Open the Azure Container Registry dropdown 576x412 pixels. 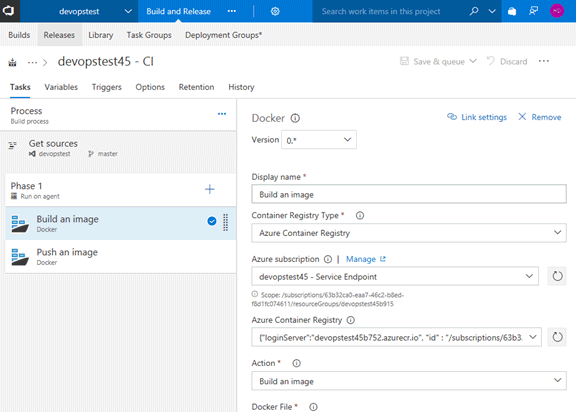coord(396,337)
